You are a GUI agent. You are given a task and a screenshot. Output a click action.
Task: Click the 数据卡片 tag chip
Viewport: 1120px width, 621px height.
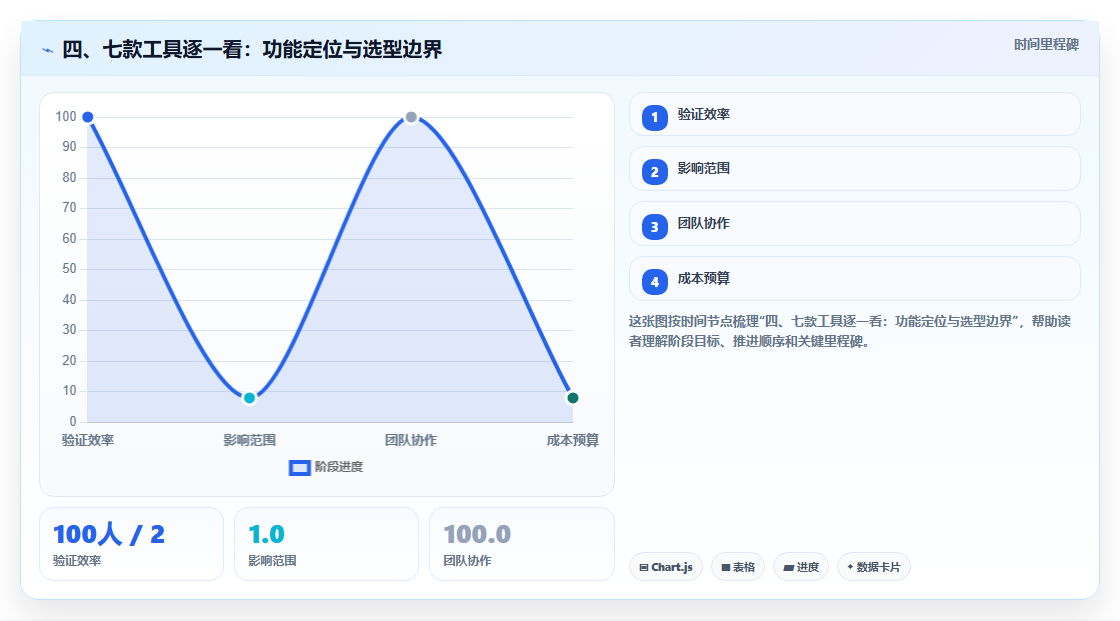click(874, 567)
